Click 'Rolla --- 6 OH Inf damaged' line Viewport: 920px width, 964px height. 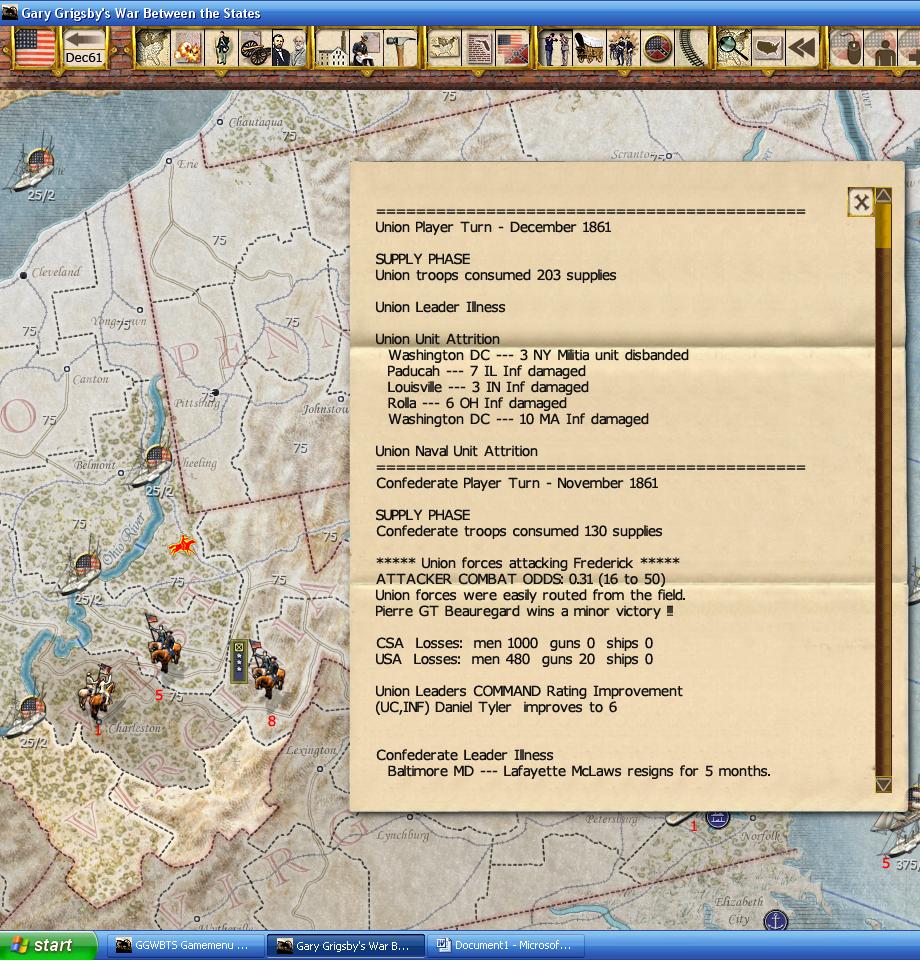(477, 403)
